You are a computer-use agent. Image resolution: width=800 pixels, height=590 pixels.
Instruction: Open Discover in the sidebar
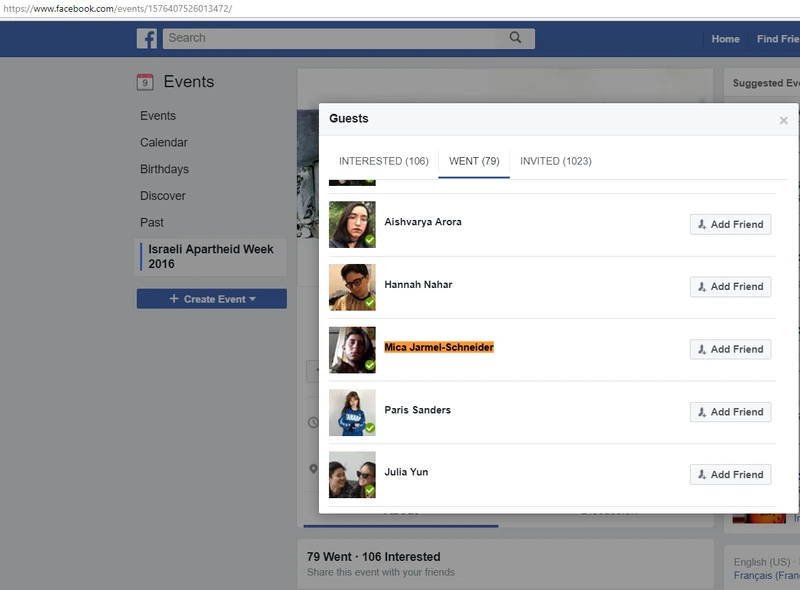(163, 195)
